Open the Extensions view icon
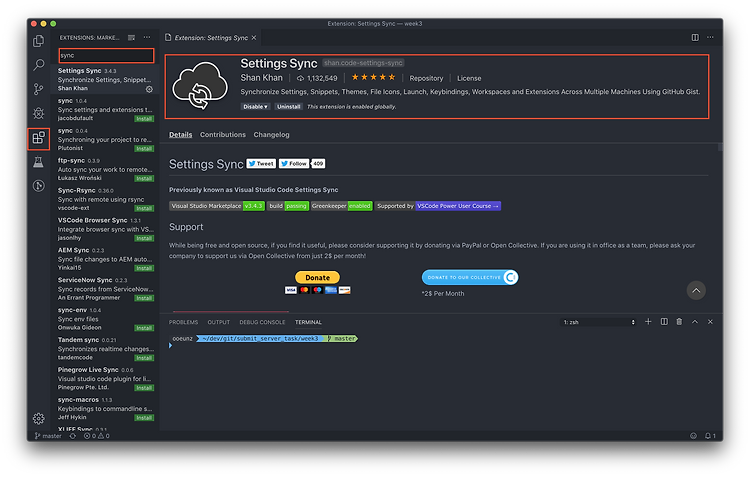This screenshot has width=750, height=477. click(39, 138)
